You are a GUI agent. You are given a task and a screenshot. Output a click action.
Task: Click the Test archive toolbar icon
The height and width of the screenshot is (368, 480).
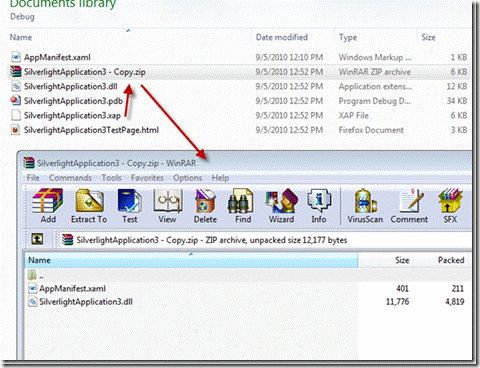pyautogui.click(x=130, y=201)
